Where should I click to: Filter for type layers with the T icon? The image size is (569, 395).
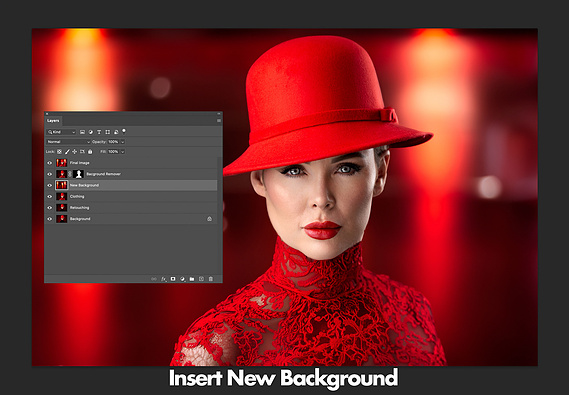point(99,132)
